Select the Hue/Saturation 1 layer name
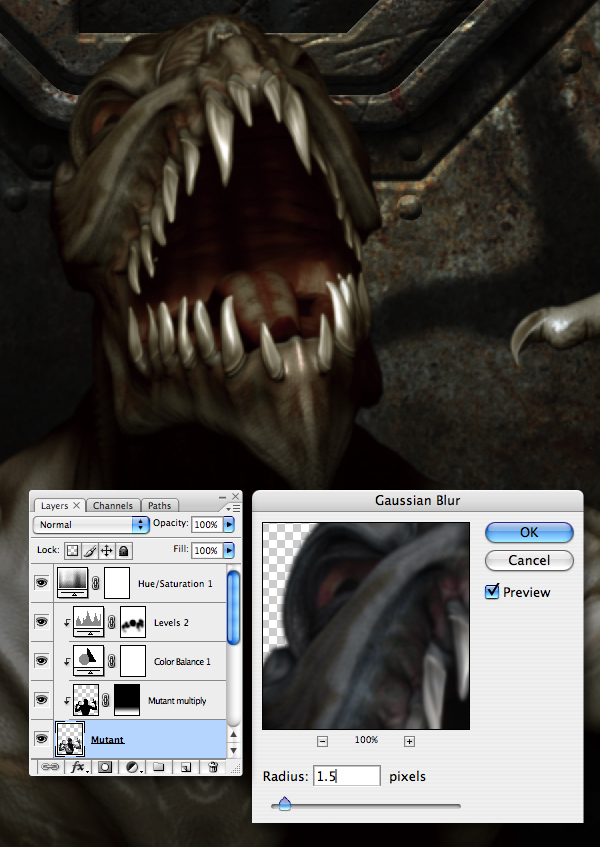The width and height of the screenshot is (600, 847). pos(175,583)
